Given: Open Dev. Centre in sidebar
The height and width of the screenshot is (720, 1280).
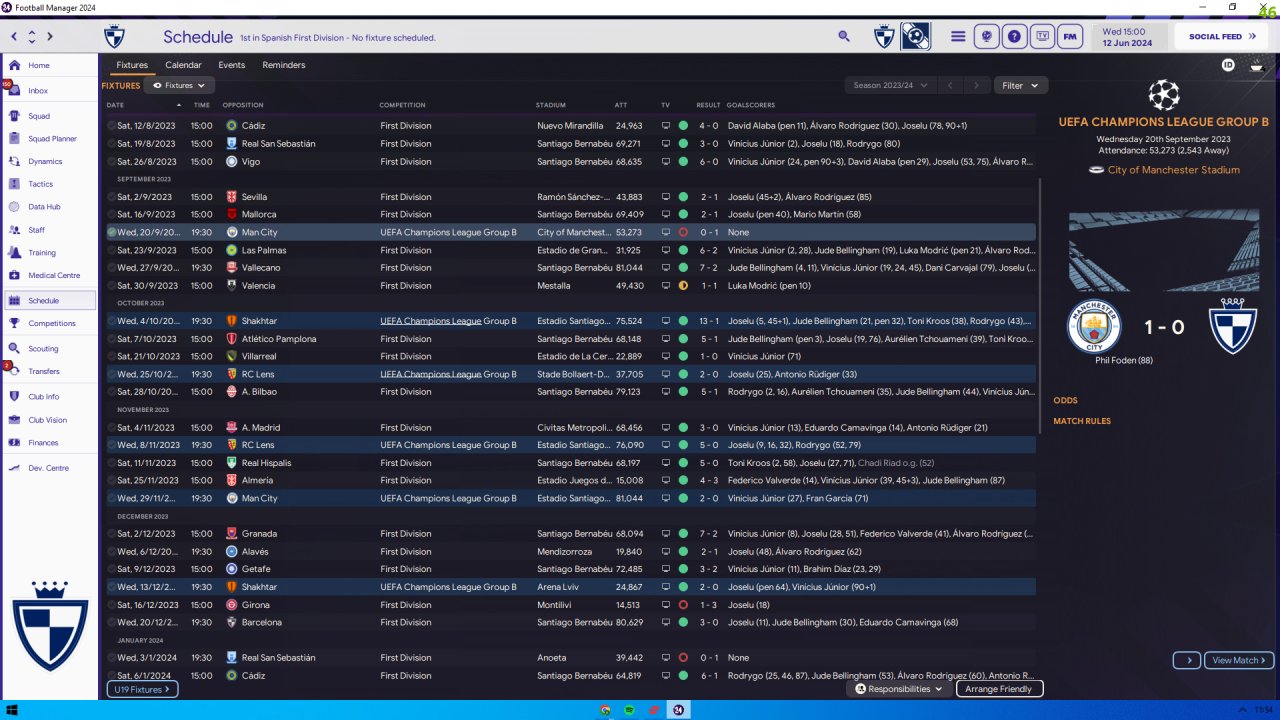Looking at the screenshot, I should click(x=49, y=468).
